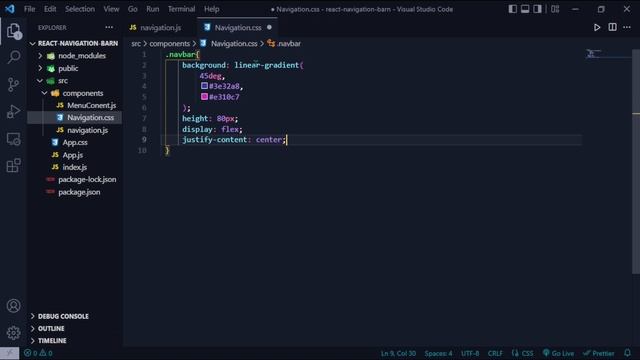The image size is (640, 360).
Task: Open the Selection menu
Action: [80, 9]
